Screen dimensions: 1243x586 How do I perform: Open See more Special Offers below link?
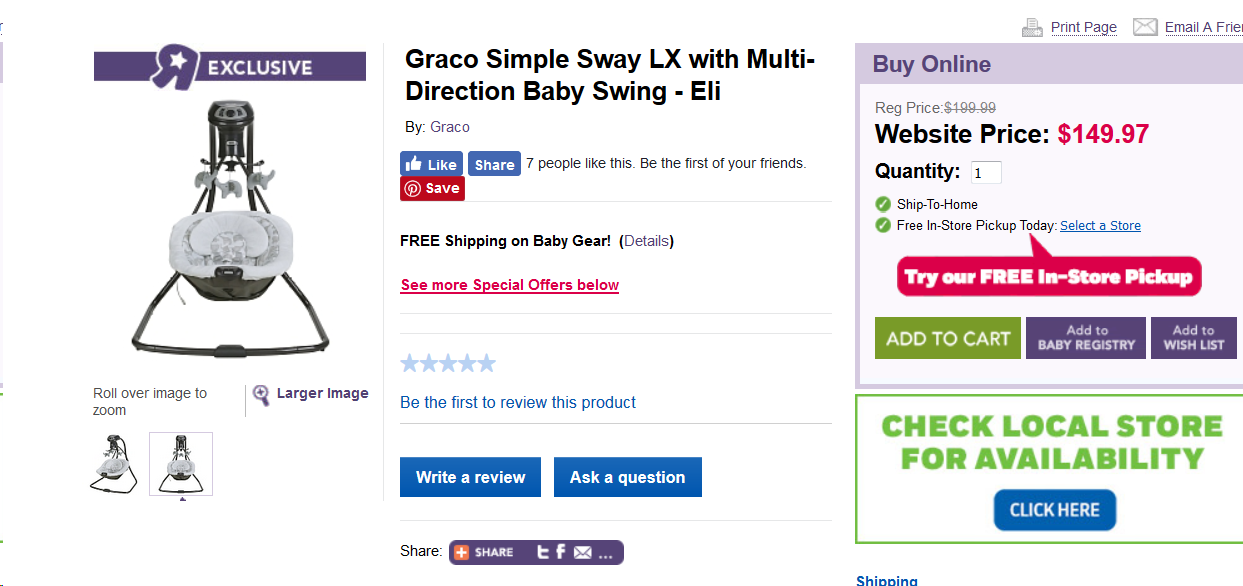click(x=510, y=285)
